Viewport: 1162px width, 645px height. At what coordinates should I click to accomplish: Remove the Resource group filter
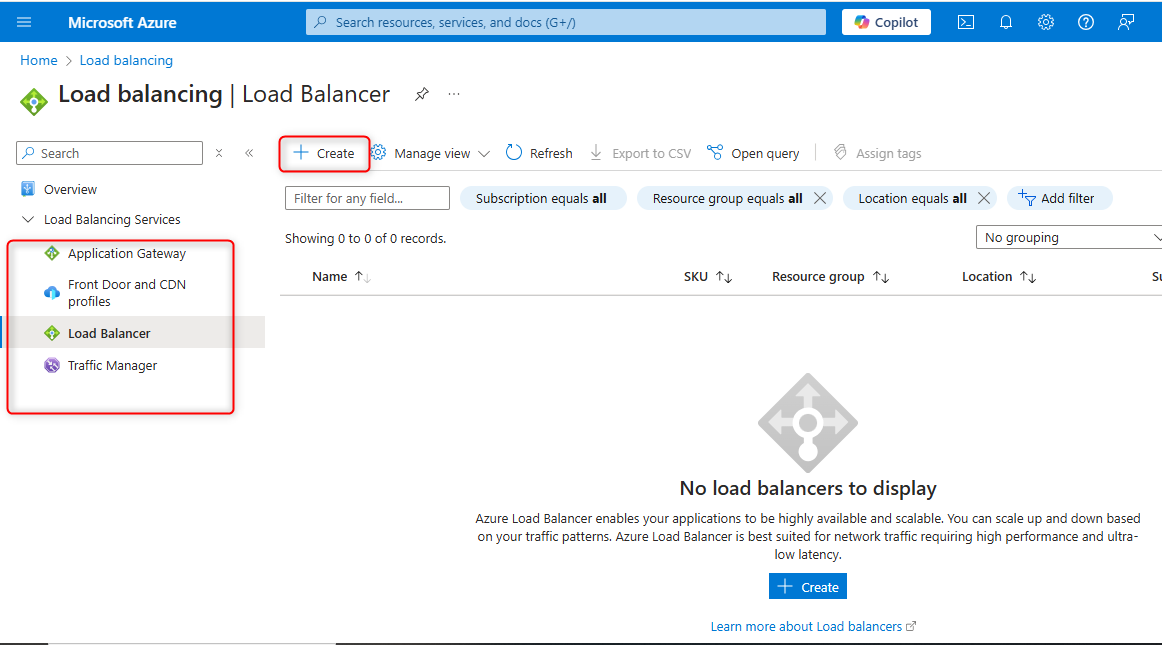pyautogui.click(x=820, y=198)
